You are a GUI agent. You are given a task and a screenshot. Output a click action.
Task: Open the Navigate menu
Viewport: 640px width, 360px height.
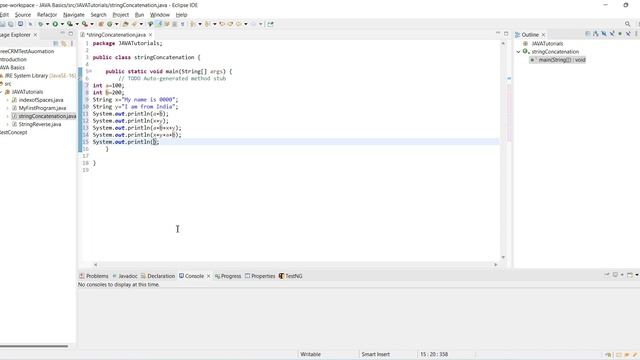click(x=73, y=15)
